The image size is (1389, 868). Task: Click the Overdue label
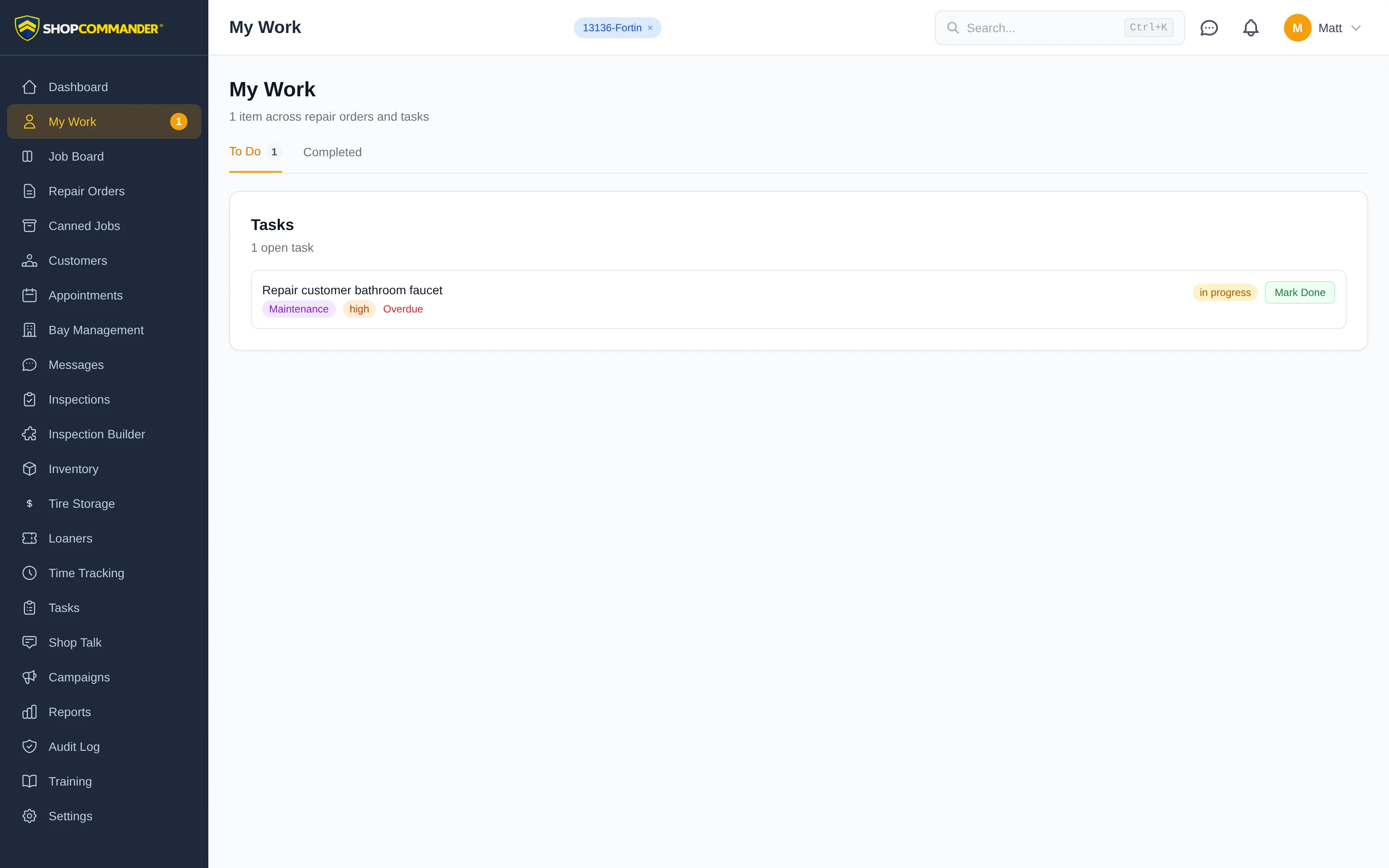point(403,309)
